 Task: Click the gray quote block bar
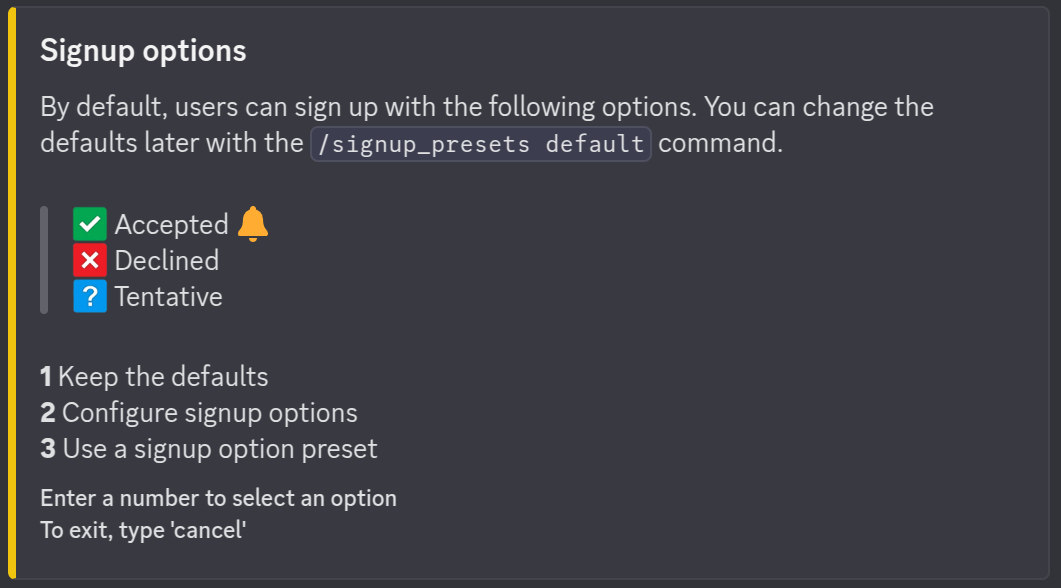(x=44, y=260)
